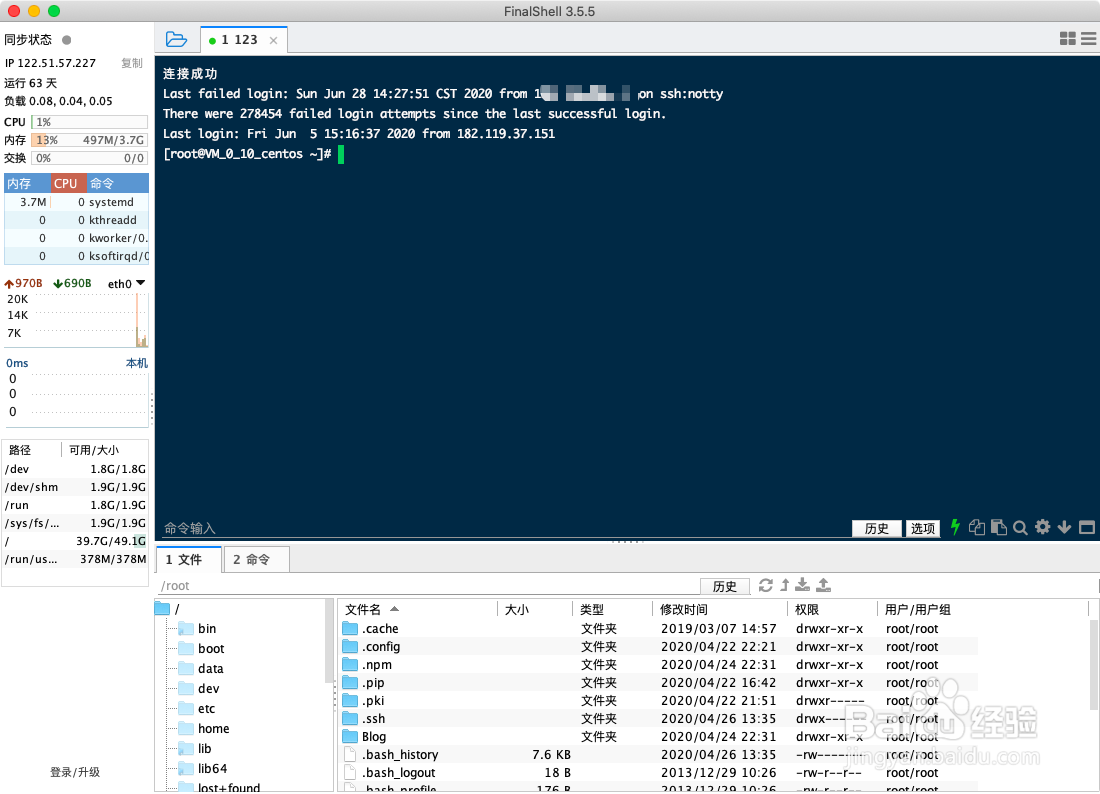Image resolution: width=1100 pixels, height=794 pixels.
Task: Click the 选项 options button
Action: [x=923, y=528]
